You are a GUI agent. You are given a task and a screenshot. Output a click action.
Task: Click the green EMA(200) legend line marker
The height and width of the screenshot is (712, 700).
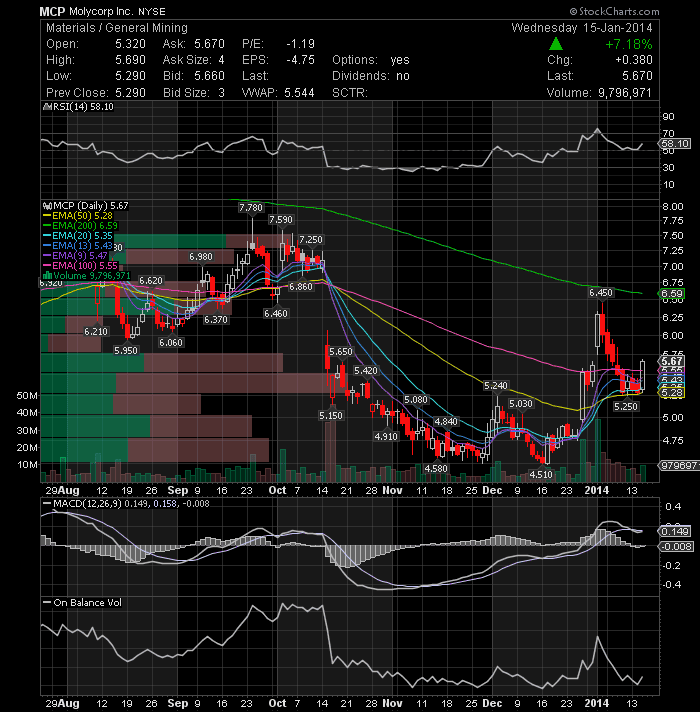(47, 226)
